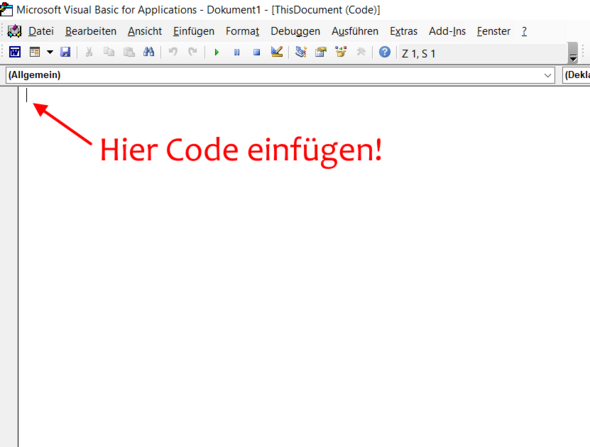The width and height of the screenshot is (590, 447).
Task: Toggle Design Mode icon
Action: pos(277,52)
